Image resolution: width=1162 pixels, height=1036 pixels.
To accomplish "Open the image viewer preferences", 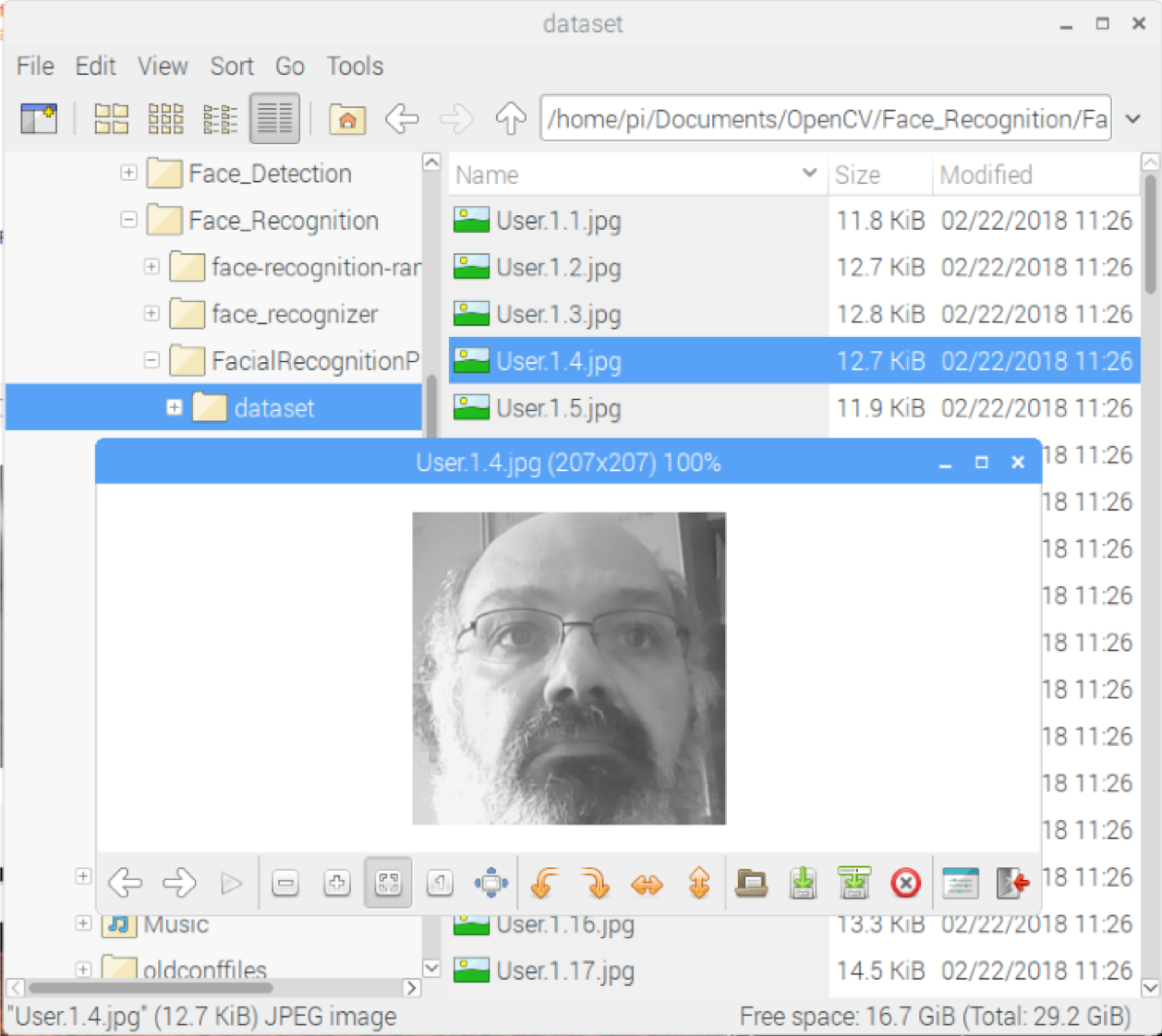I will (x=960, y=883).
